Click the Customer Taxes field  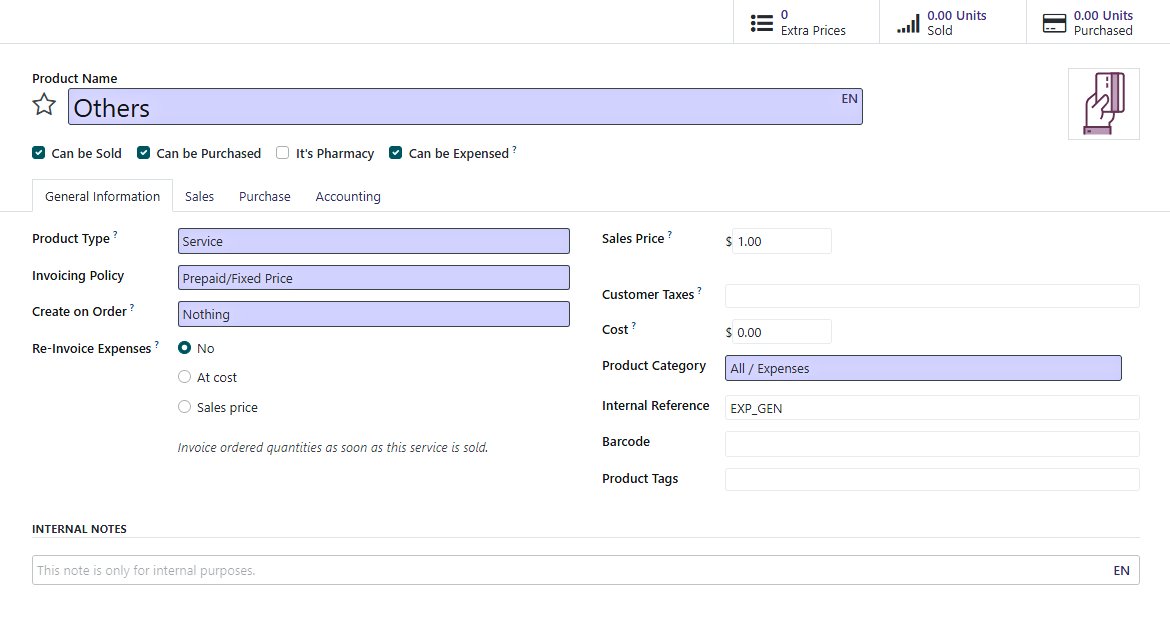tap(931, 296)
